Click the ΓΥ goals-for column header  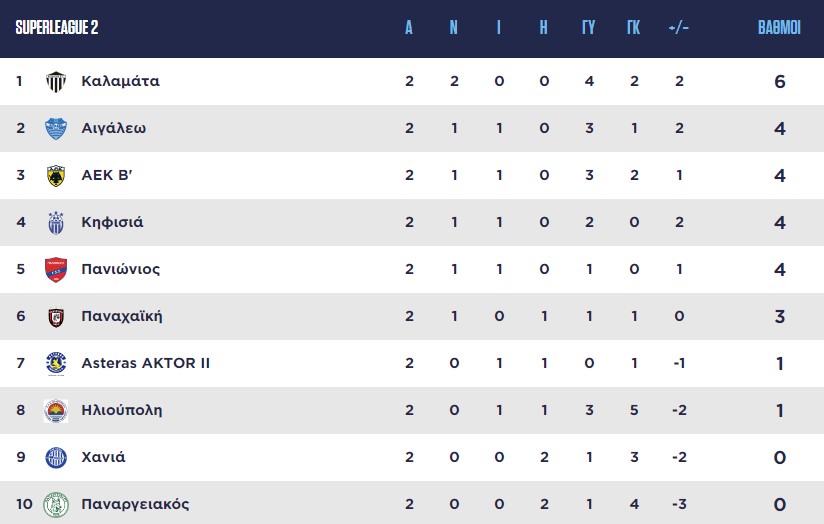point(588,28)
